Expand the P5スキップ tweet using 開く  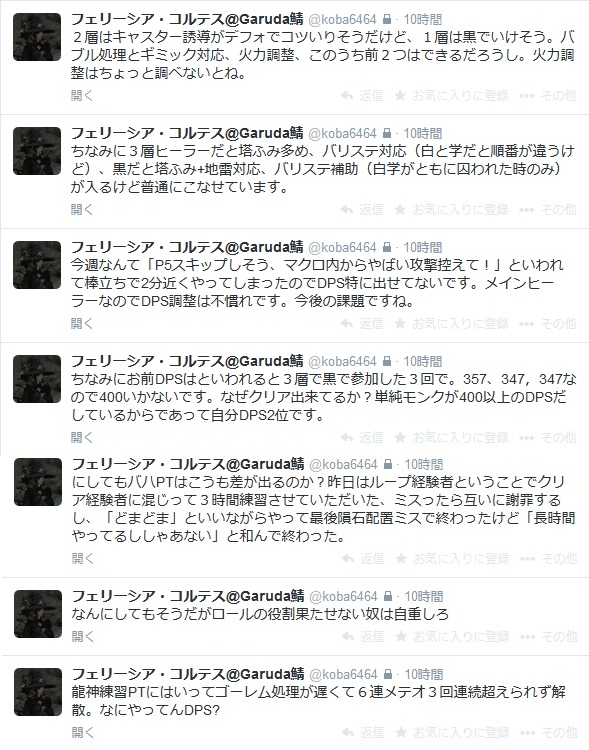(x=82, y=323)
